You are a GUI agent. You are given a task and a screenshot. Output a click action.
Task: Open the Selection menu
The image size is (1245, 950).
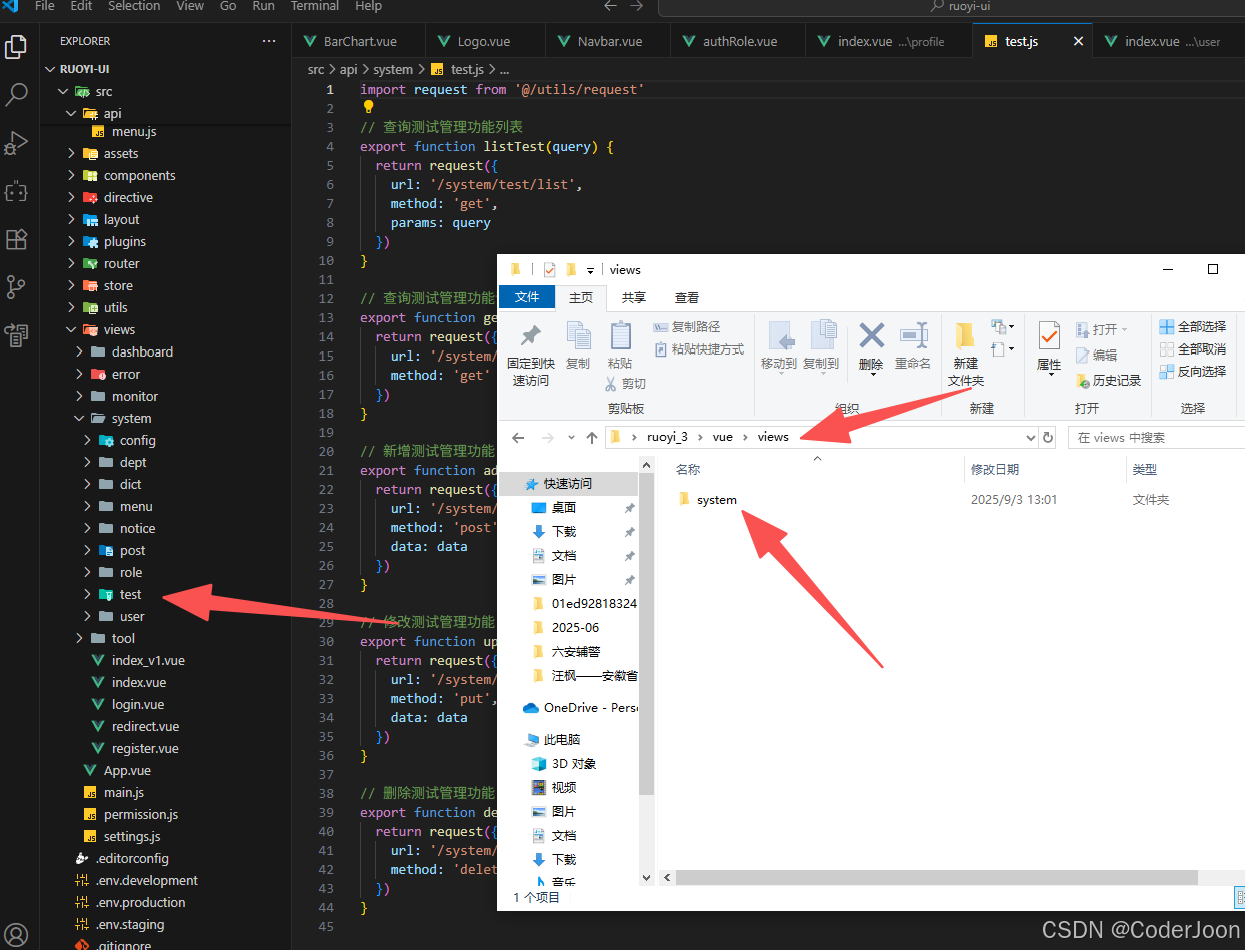tap(134, 6)
